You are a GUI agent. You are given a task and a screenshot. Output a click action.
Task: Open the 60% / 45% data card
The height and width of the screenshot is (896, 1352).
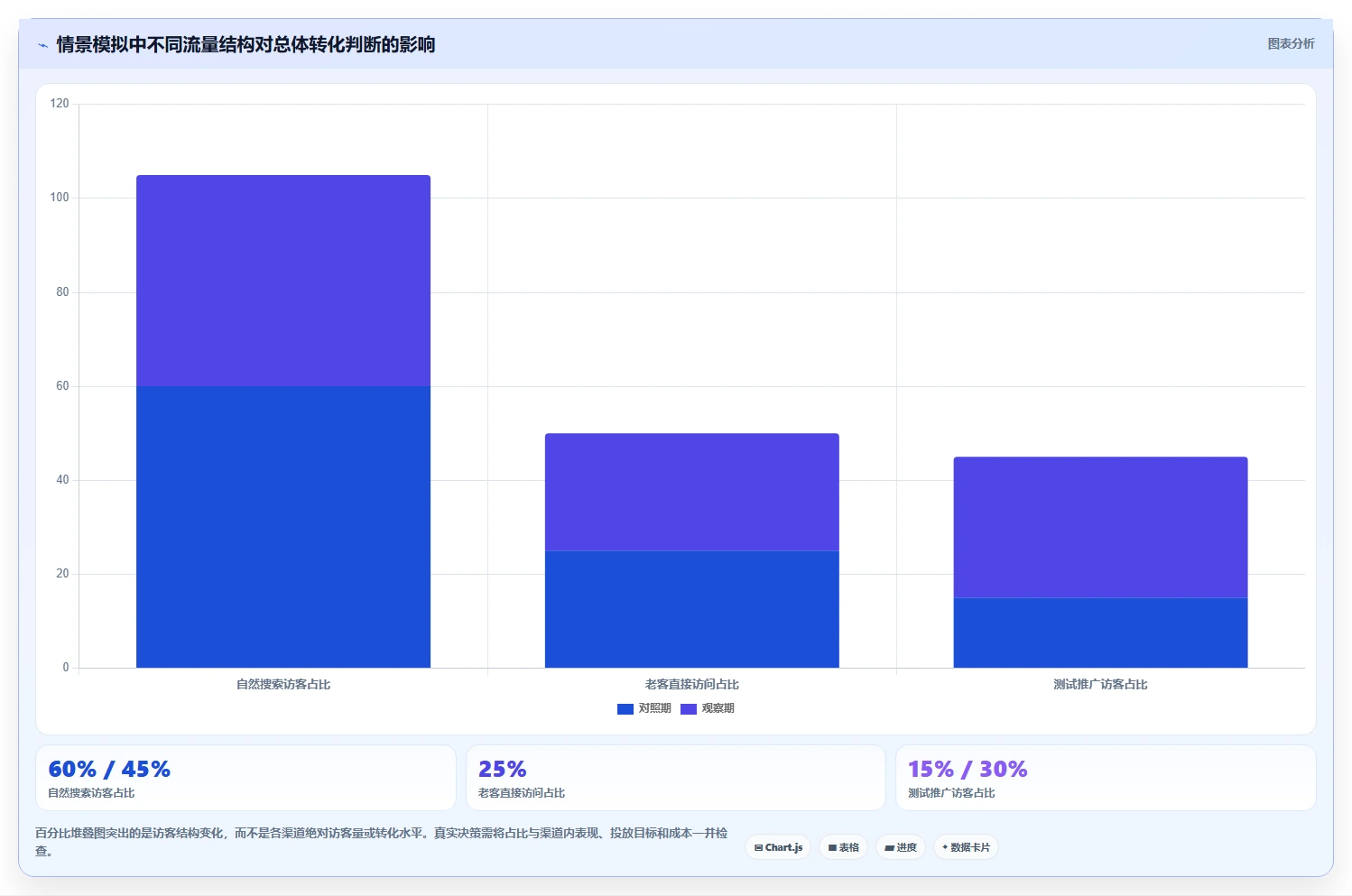[x=245, y=778]
